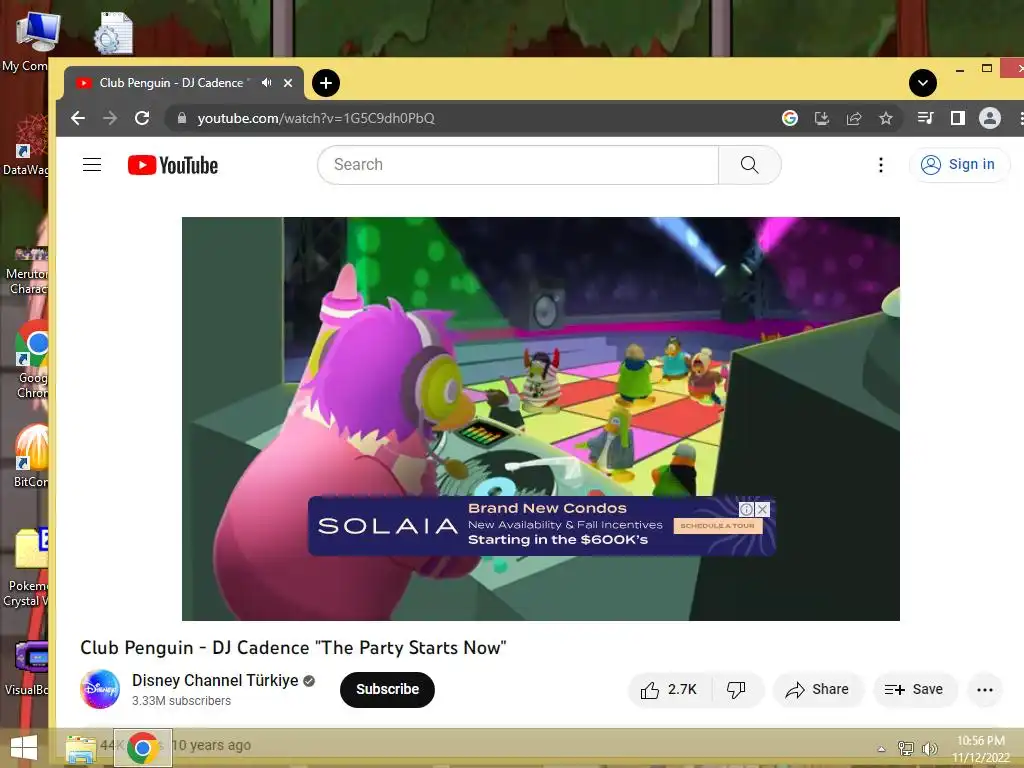Click the browser forward arrow
The width and height of the screenshot is (1024, 768).
(110, 118)
